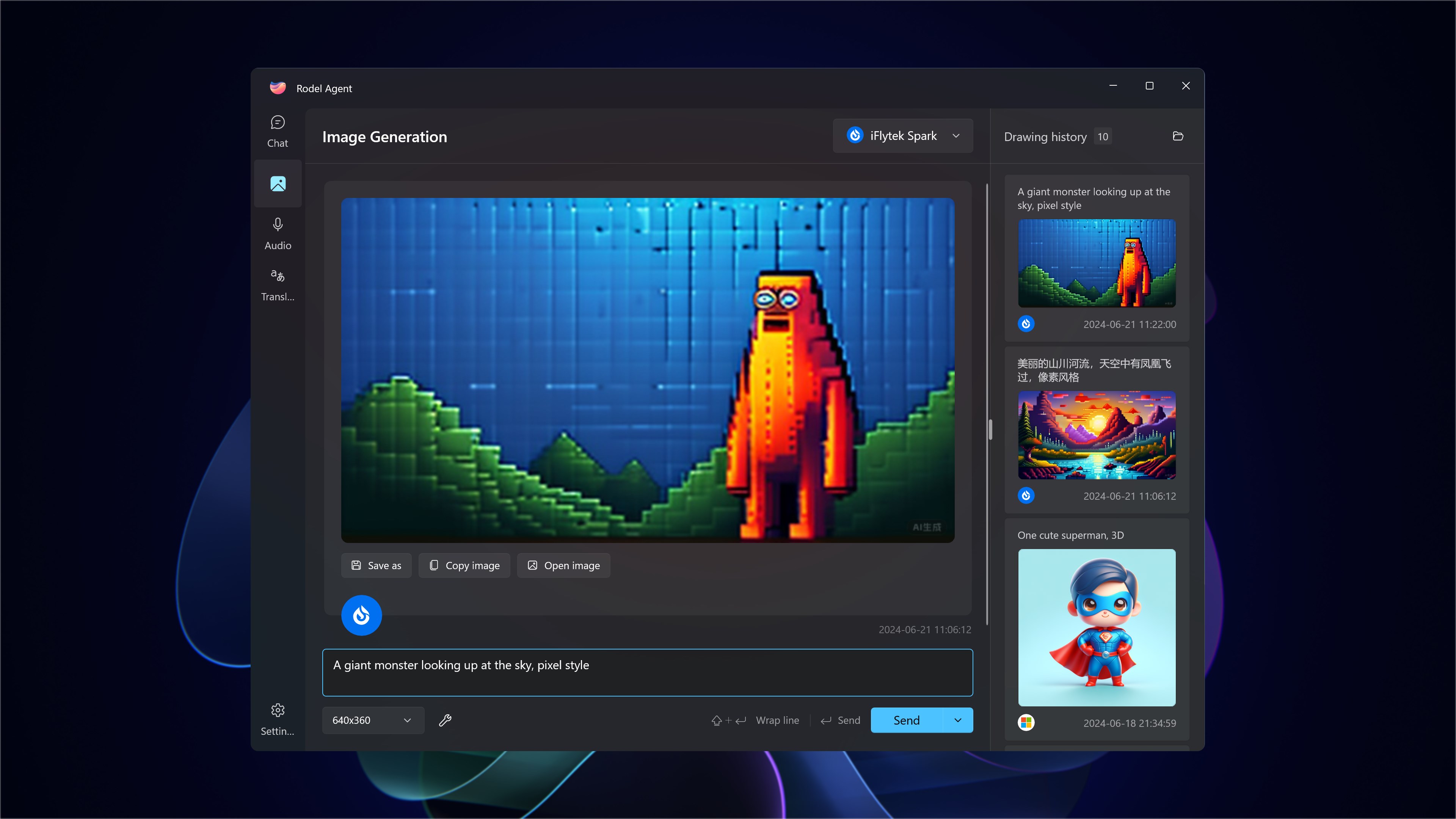Click Save as button
Viewport: 1456px width, 819px height.
click(x=376, y=565)
